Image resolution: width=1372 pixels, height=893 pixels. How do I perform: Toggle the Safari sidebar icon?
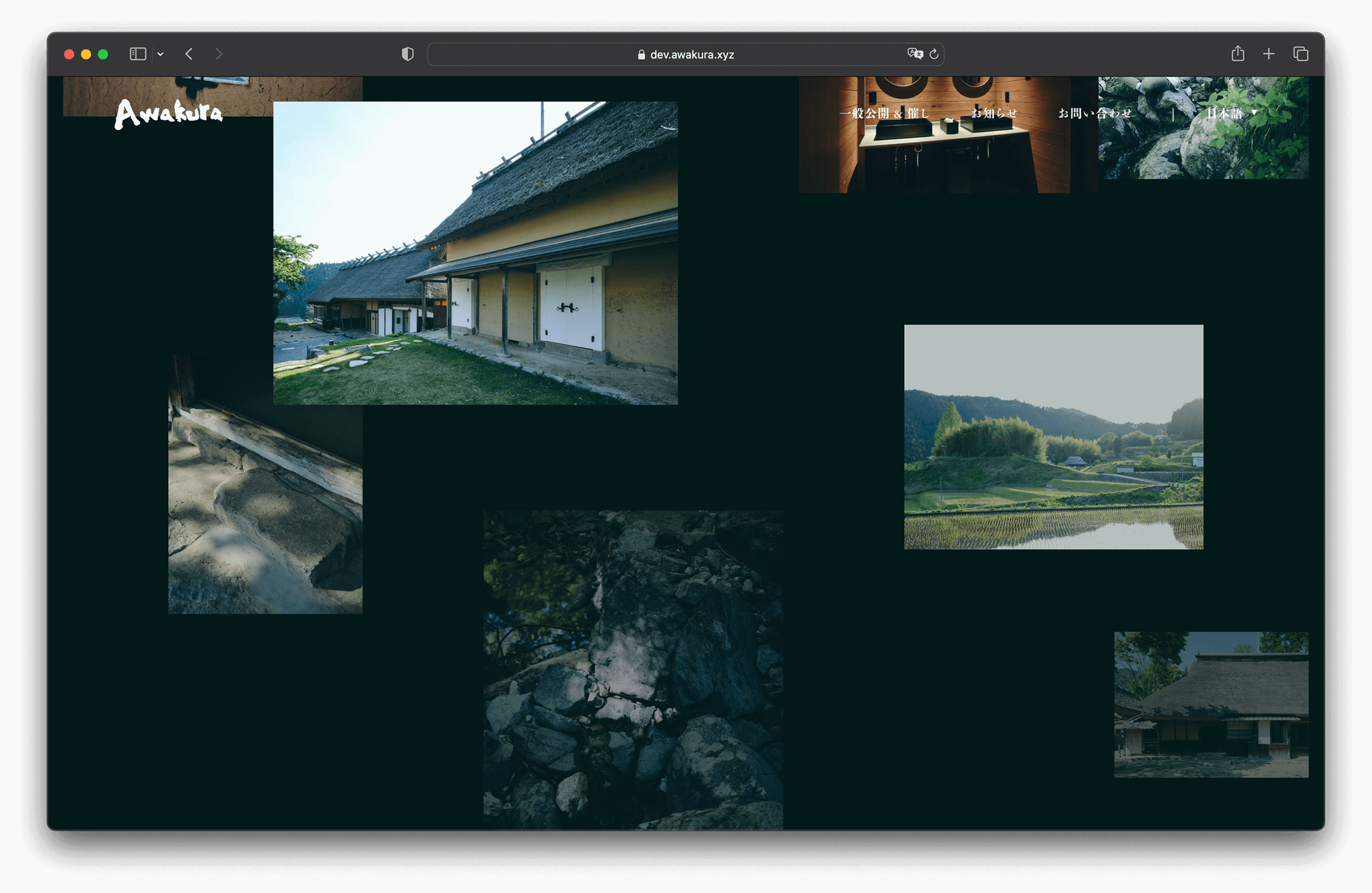138,54
